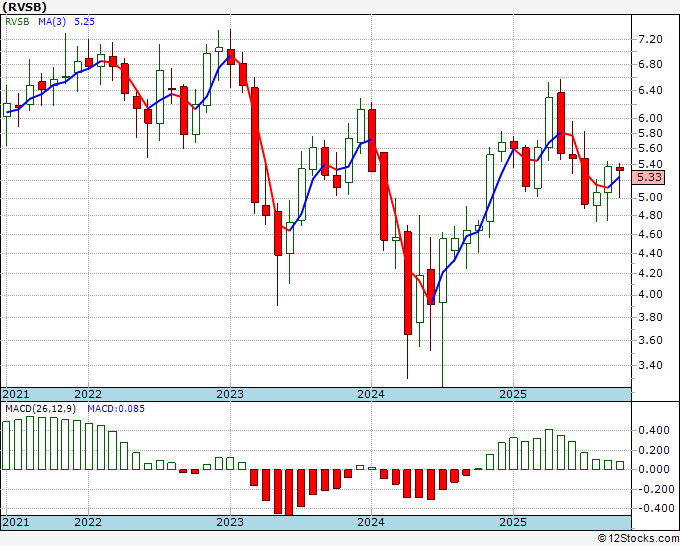Screen dimensions: 680x546
Task: Click 2022 on the price chart timeline
Action: [88, 394]
